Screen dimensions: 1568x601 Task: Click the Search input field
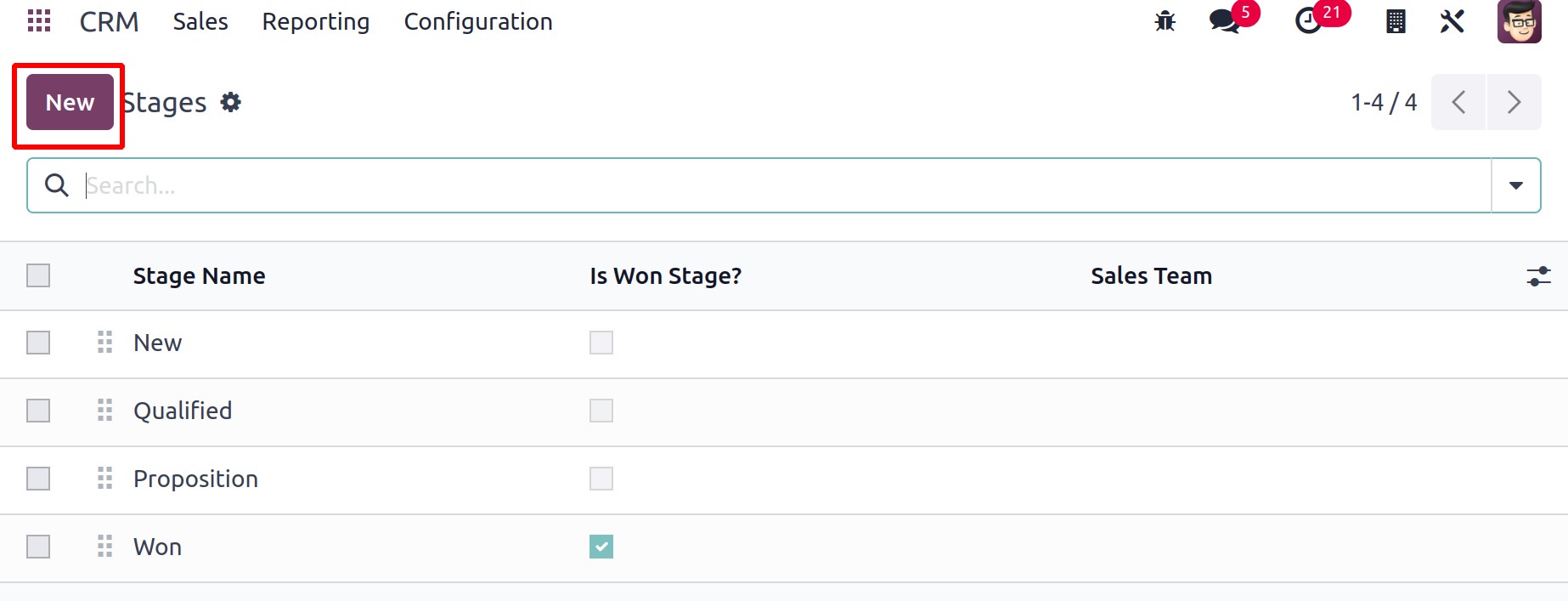[786, 185]
